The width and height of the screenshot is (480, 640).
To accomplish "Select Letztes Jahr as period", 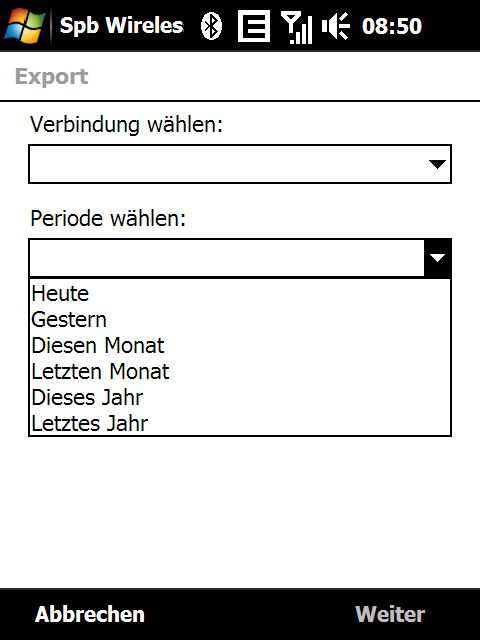I will point(240,423).
